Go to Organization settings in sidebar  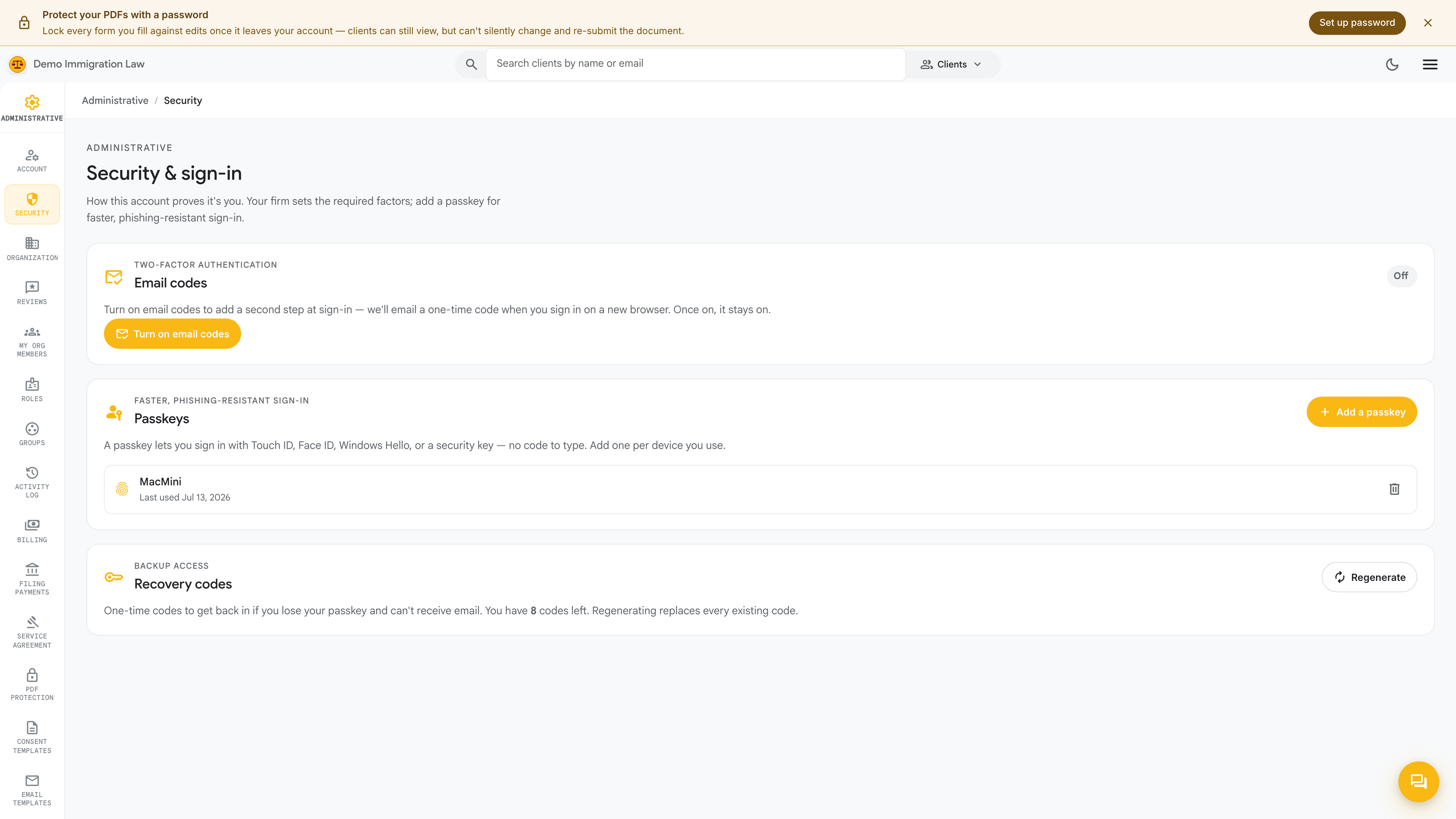[32, 249]
